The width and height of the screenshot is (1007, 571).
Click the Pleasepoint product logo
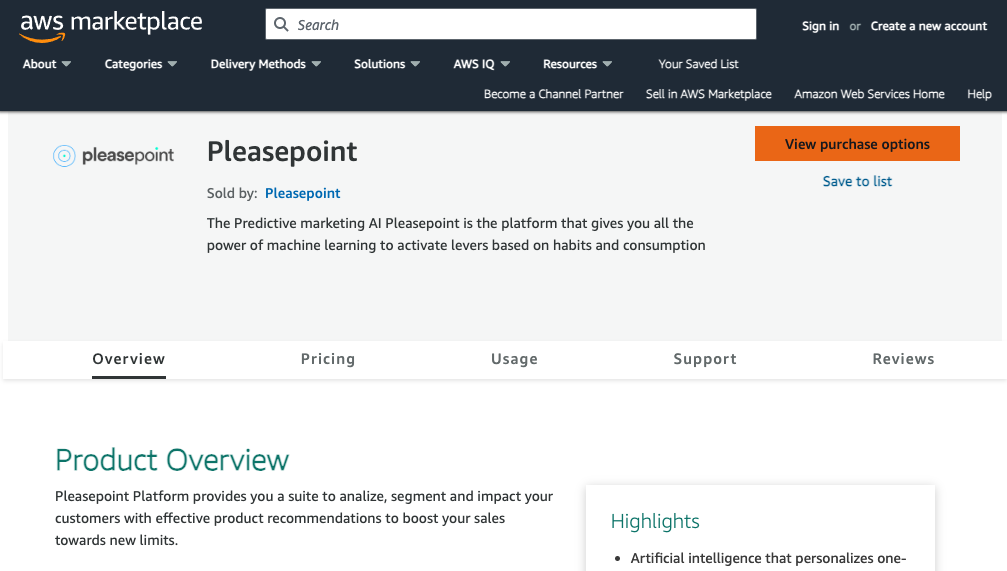tap(113, 155)
